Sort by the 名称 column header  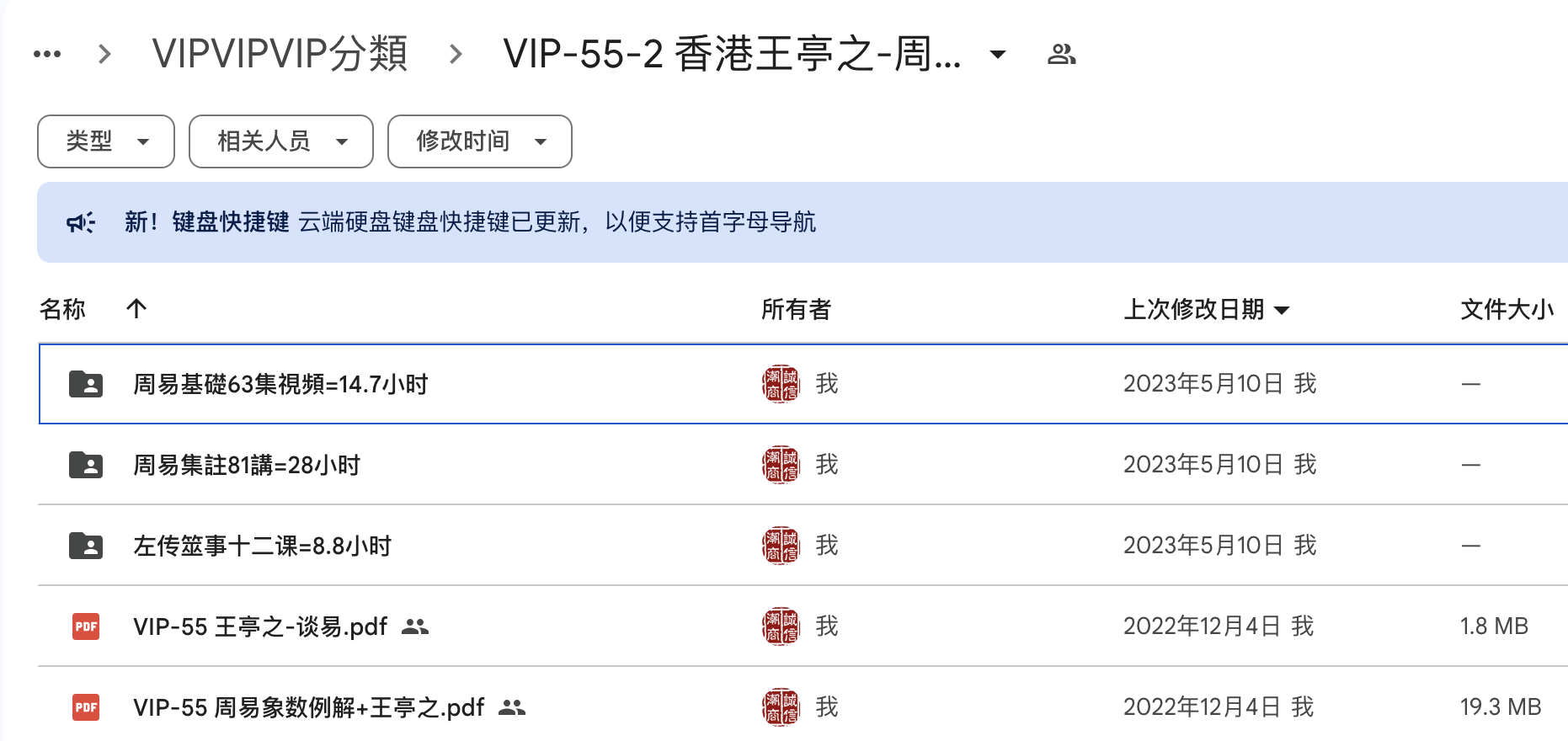(x=63, y=309)
